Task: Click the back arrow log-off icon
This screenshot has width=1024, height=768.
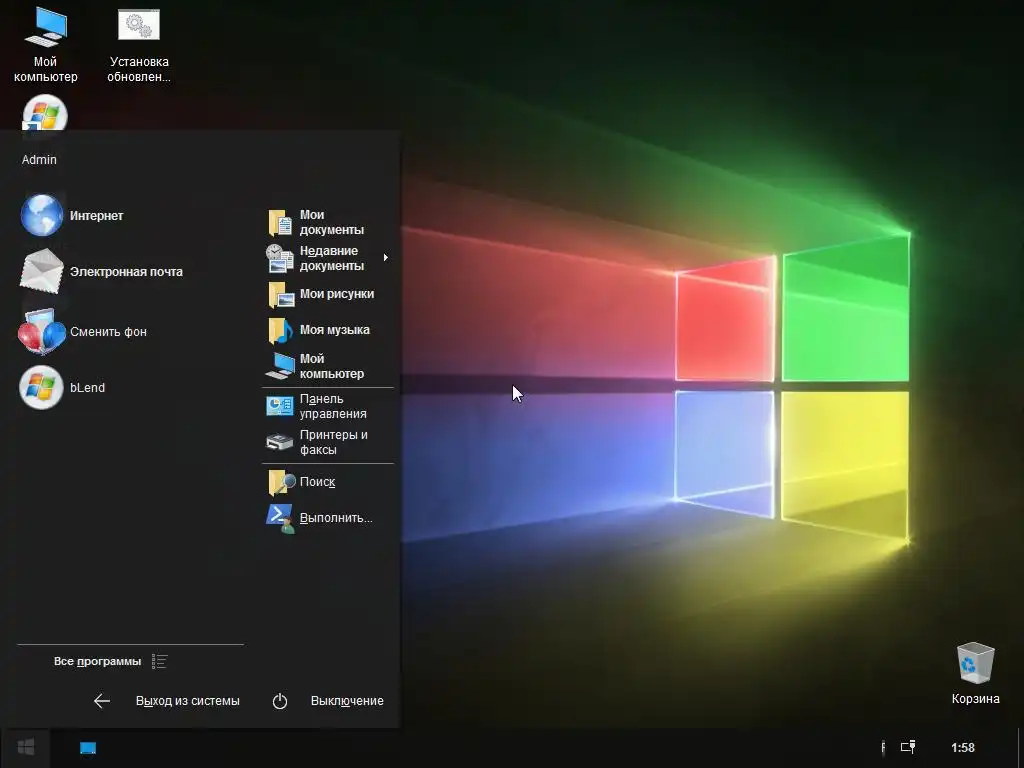Action: [102, 701]
